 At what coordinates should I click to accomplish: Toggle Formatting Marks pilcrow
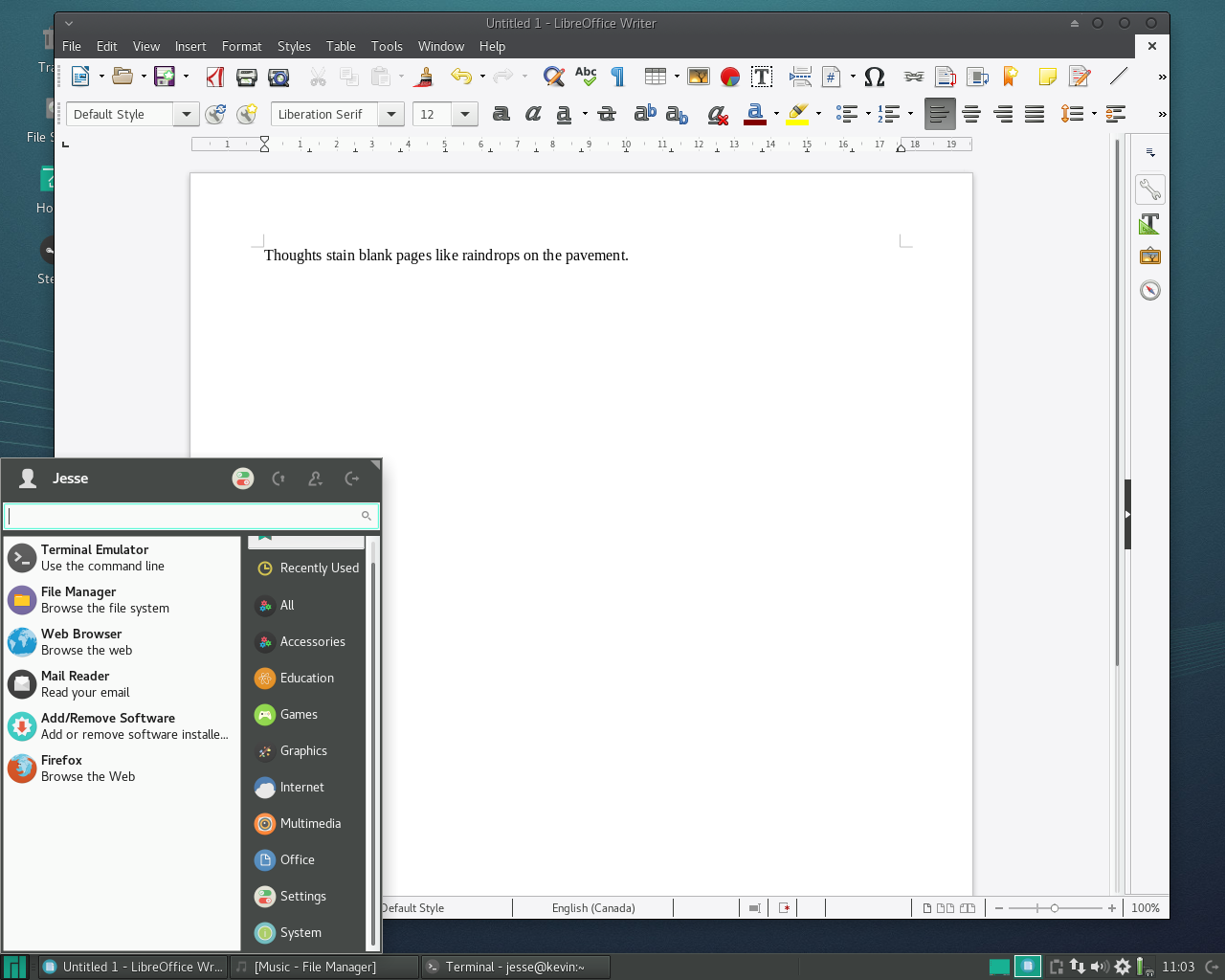point(617,77)
